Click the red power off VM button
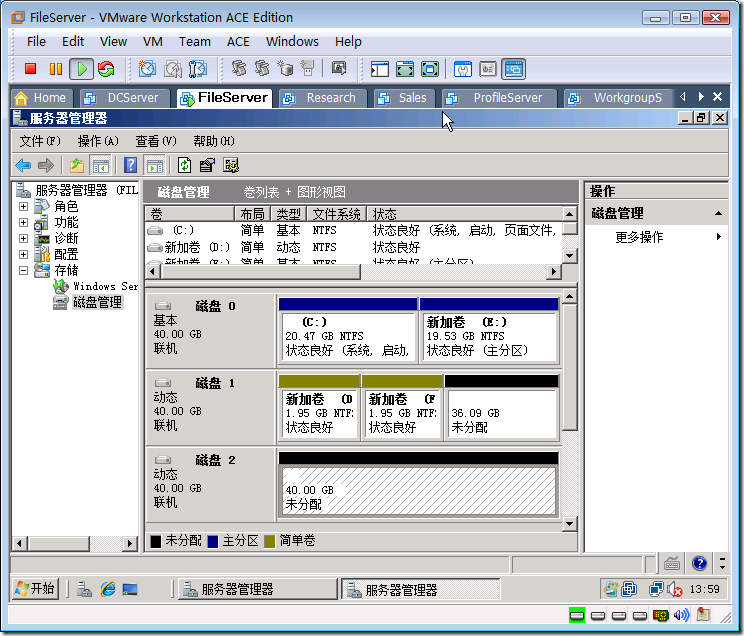 [x=30, y=69]
